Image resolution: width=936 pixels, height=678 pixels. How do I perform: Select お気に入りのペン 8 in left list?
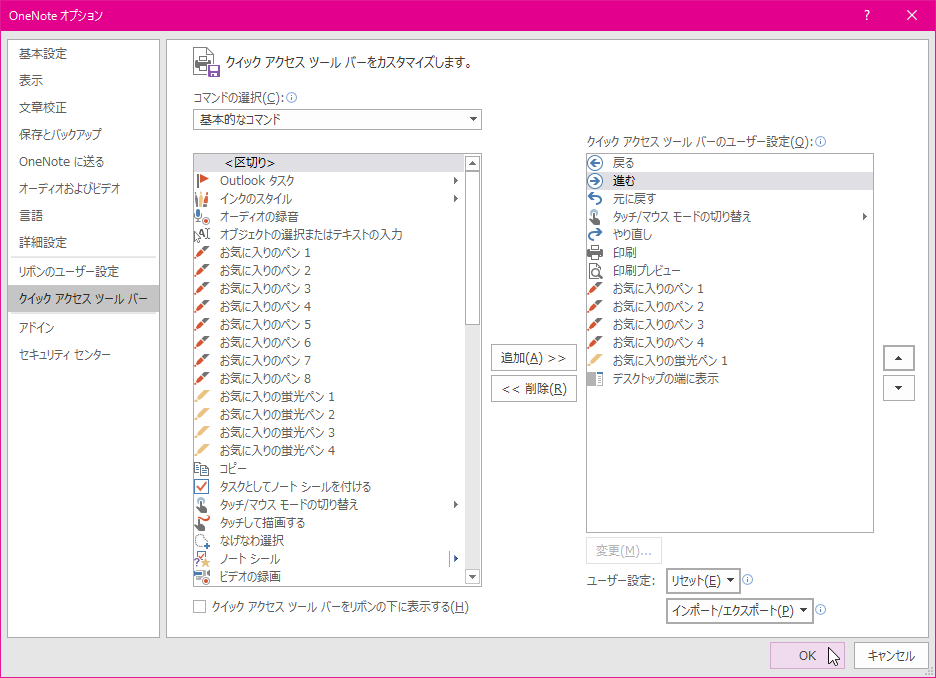coord(329,378)
